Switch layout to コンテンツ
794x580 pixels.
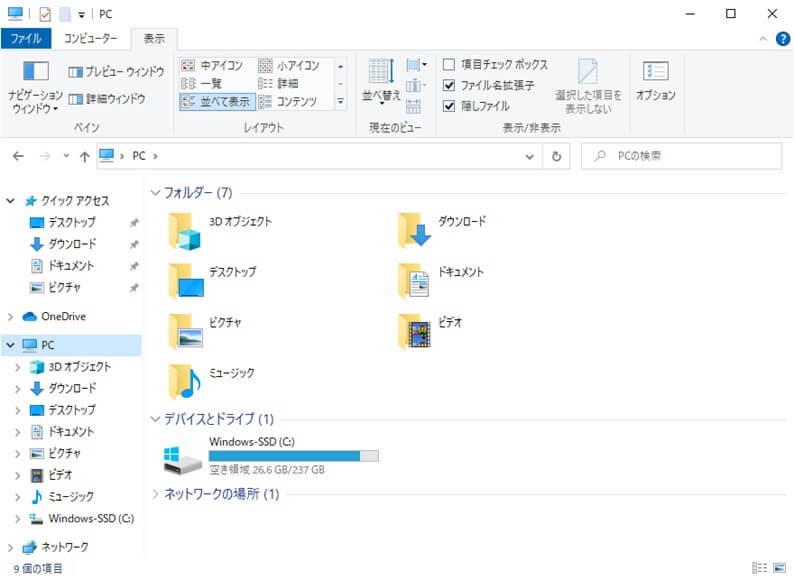[x=287, y=102]
